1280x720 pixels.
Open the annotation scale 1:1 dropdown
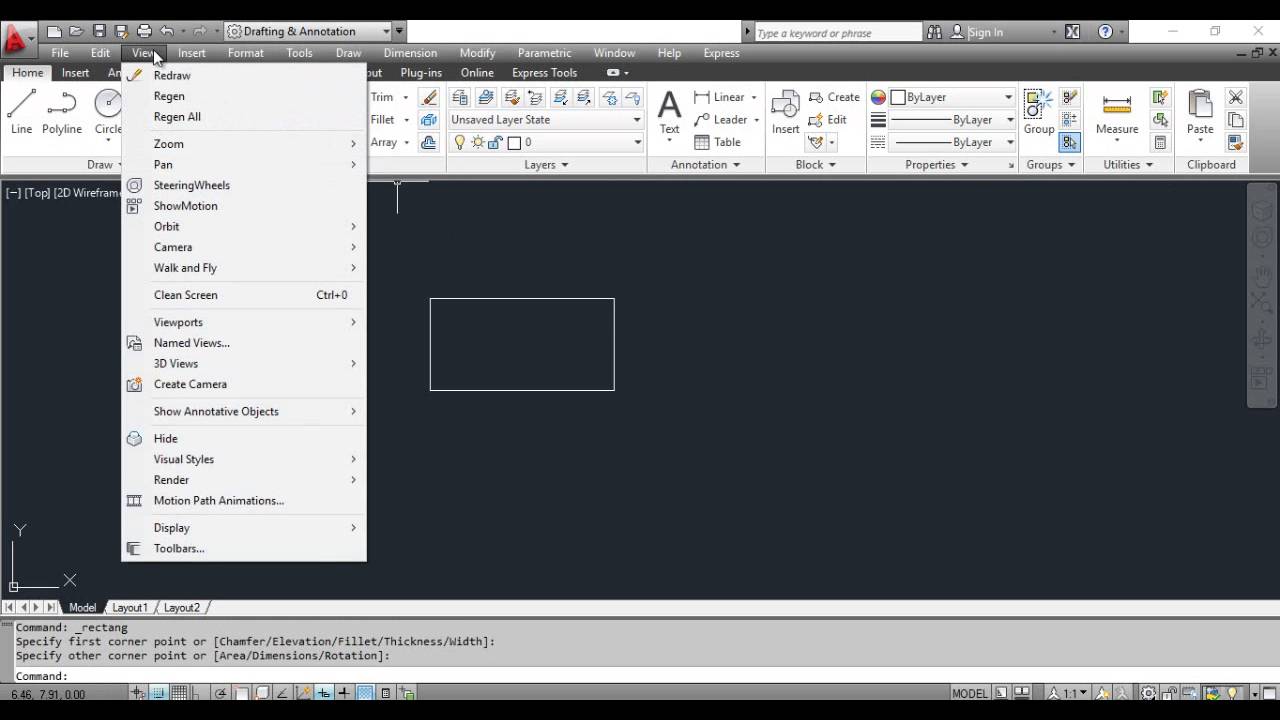pos(1068,693)
